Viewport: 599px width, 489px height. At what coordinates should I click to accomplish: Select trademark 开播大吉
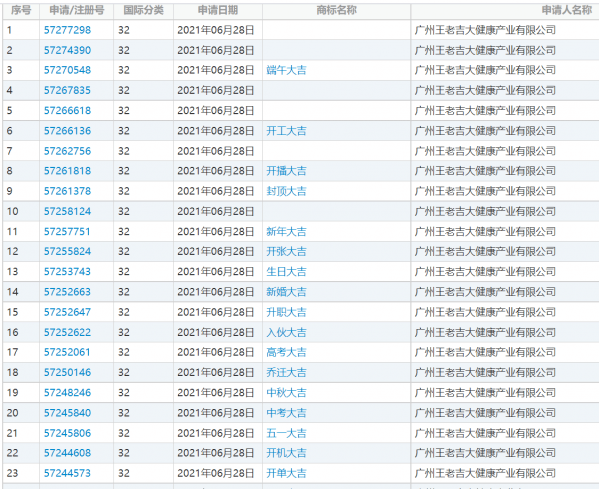point(286,171)
